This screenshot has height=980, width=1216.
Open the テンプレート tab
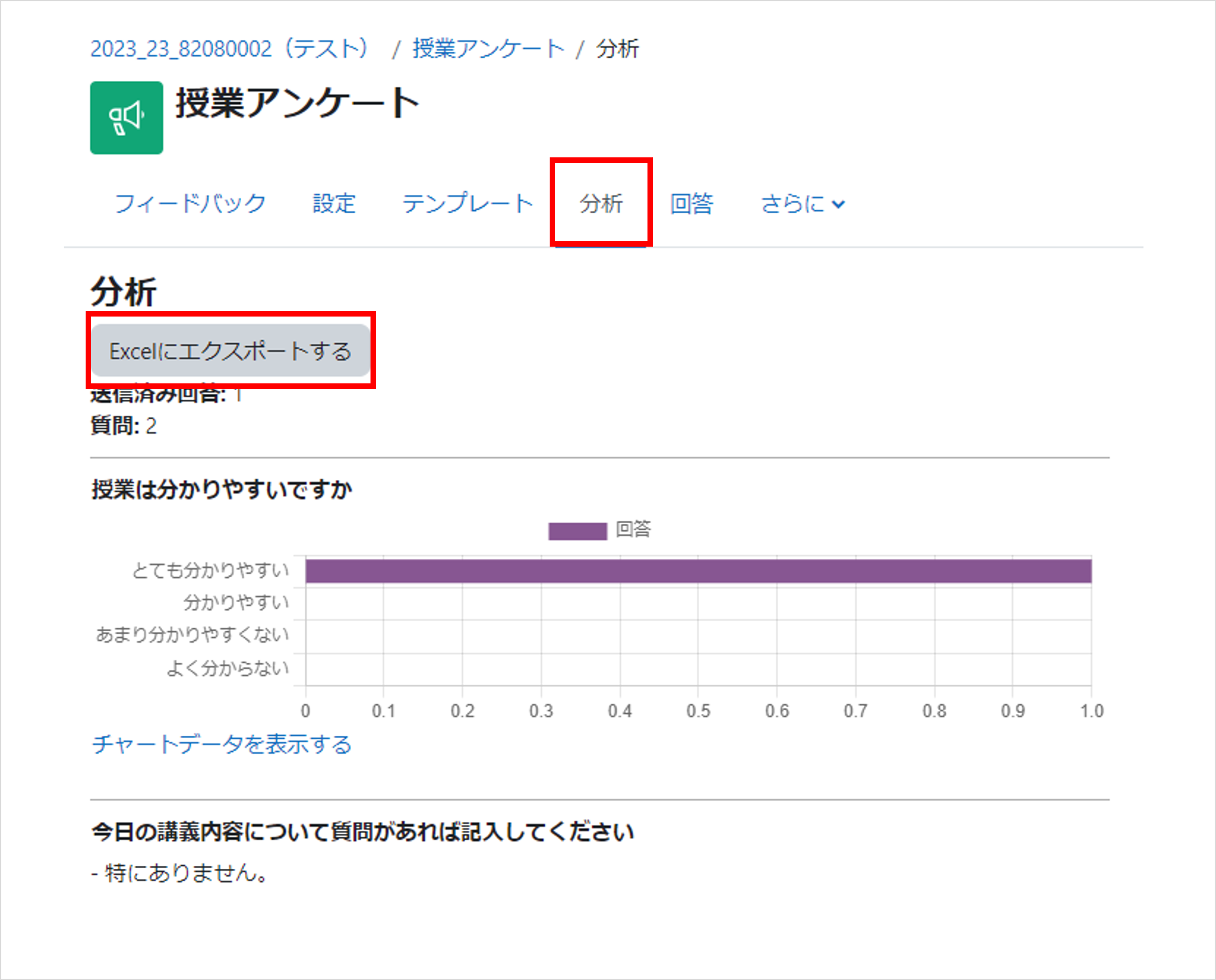[x=468, y=204]
